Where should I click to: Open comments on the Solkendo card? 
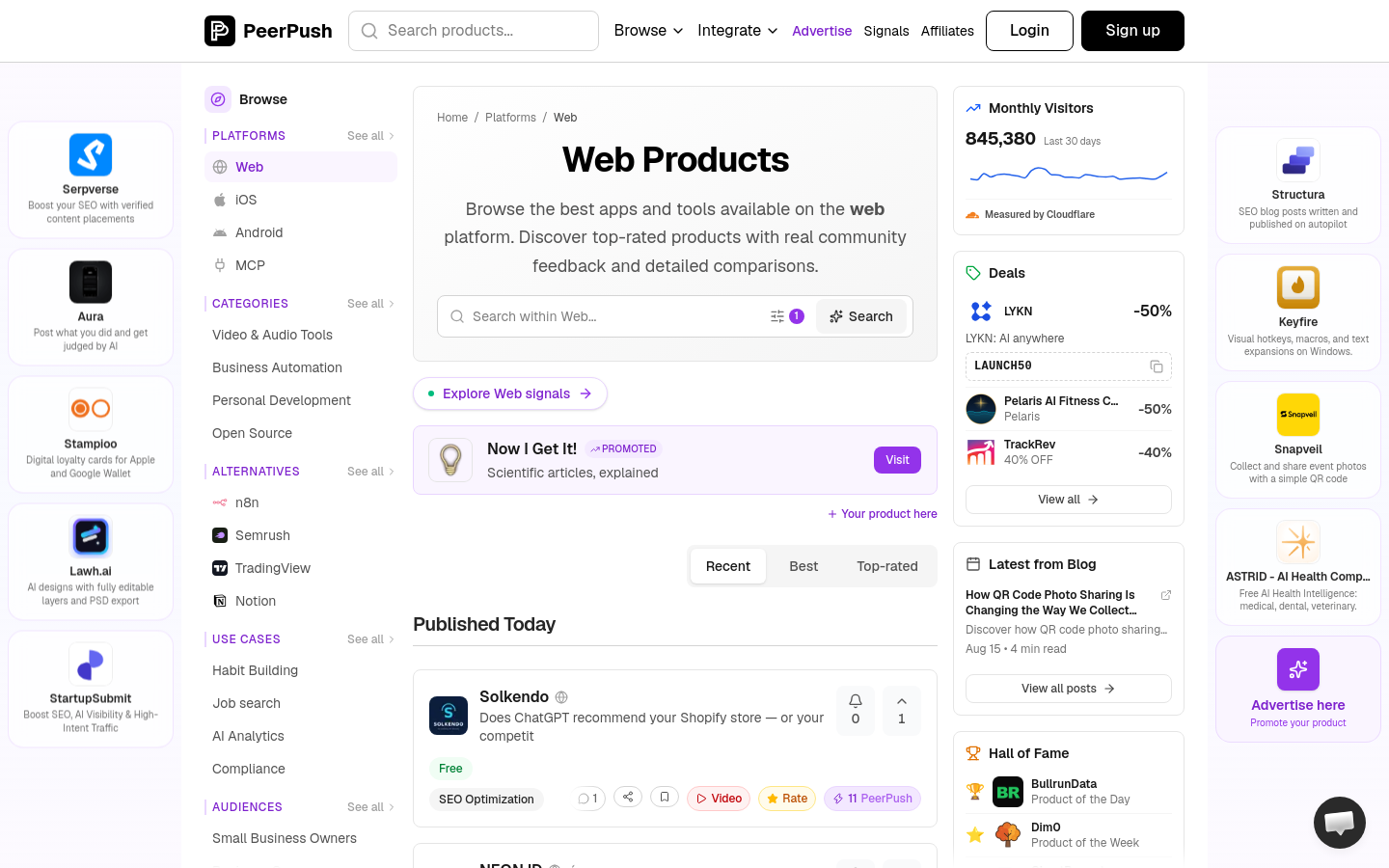588,799
